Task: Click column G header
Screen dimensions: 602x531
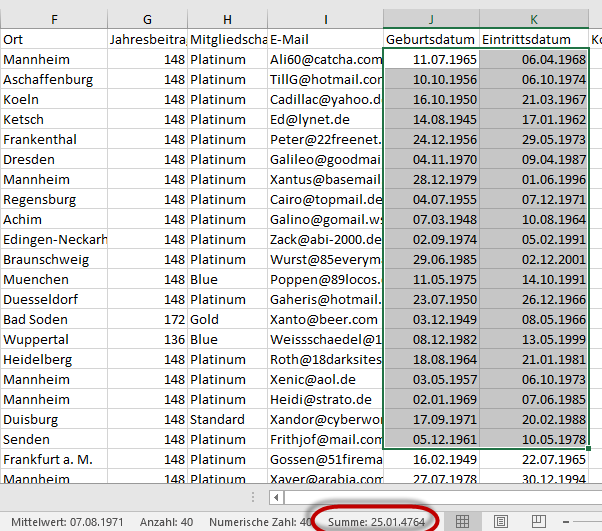Action: coord(148,18)
